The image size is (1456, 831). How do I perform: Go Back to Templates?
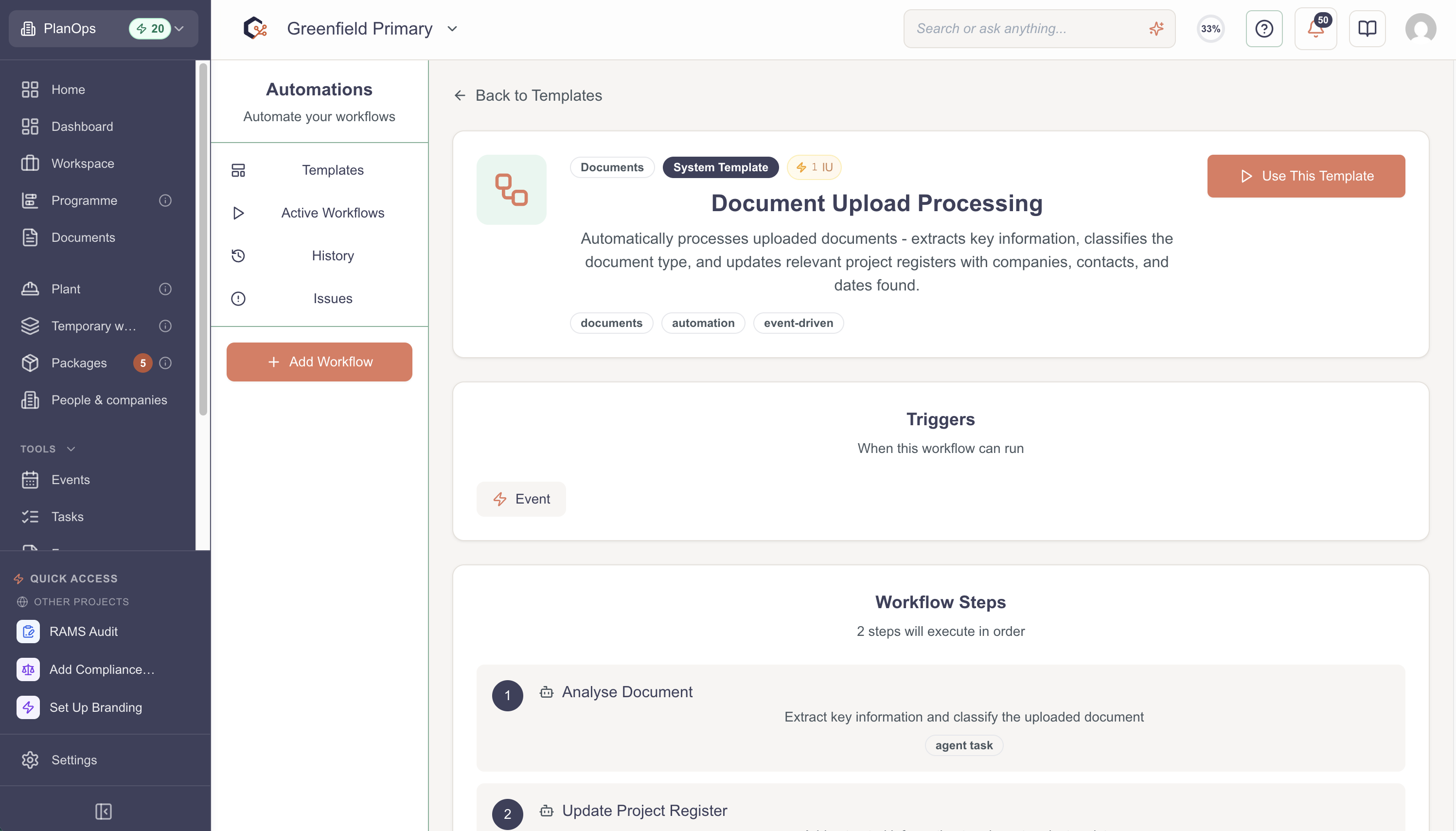[x=528, y=95]
